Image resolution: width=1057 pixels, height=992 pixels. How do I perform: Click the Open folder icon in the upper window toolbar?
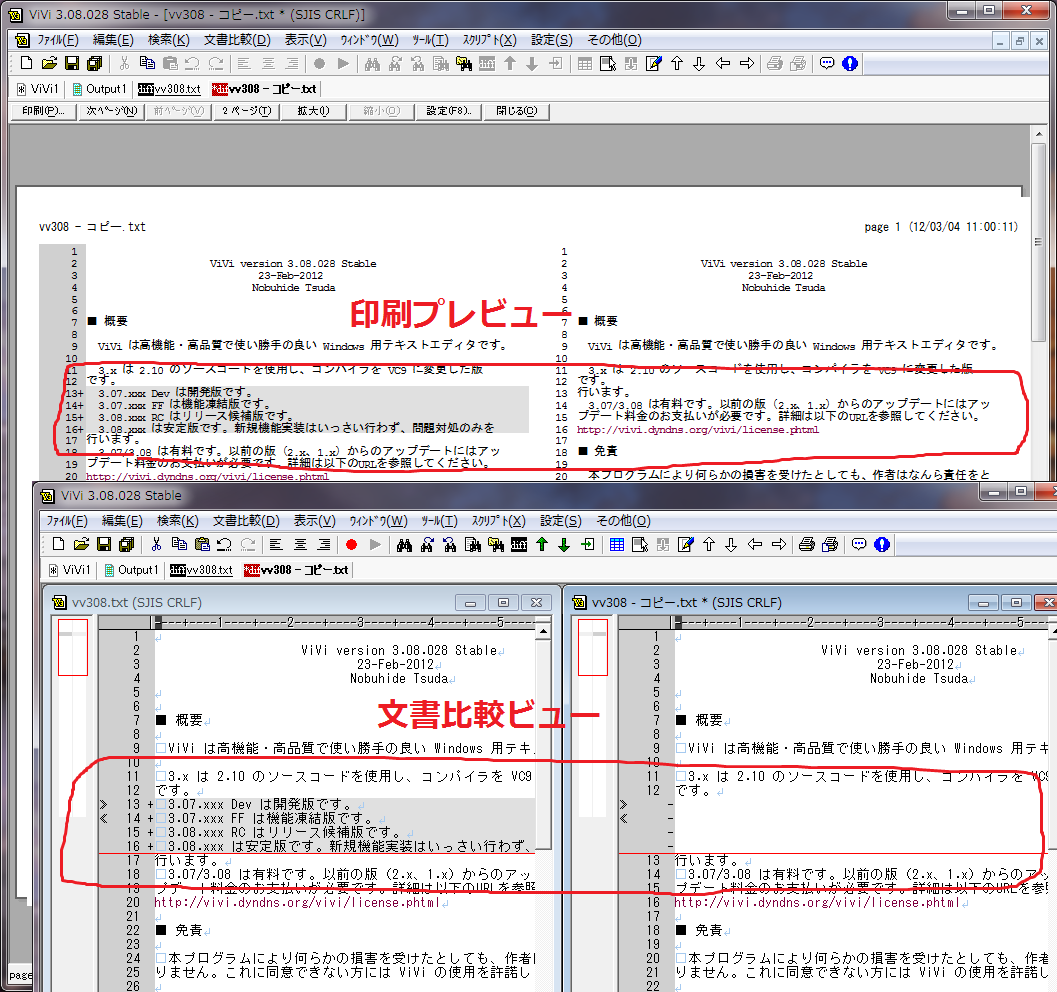pos(49,64)
